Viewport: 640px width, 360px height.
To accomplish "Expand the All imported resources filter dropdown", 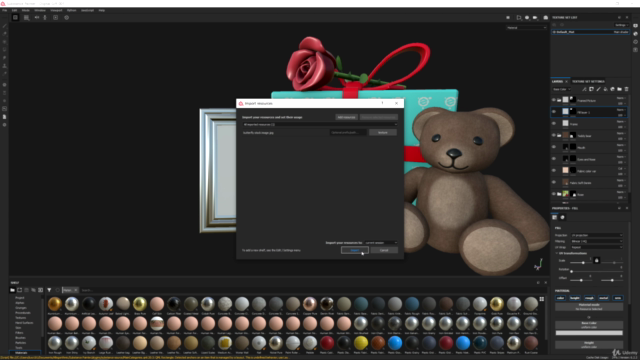I will pos(320,124).
